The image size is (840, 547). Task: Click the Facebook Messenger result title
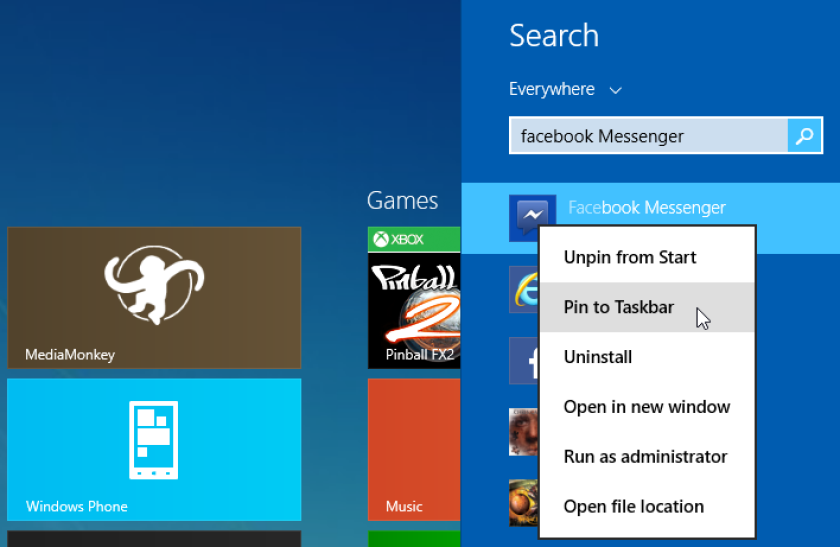point(647,207)
